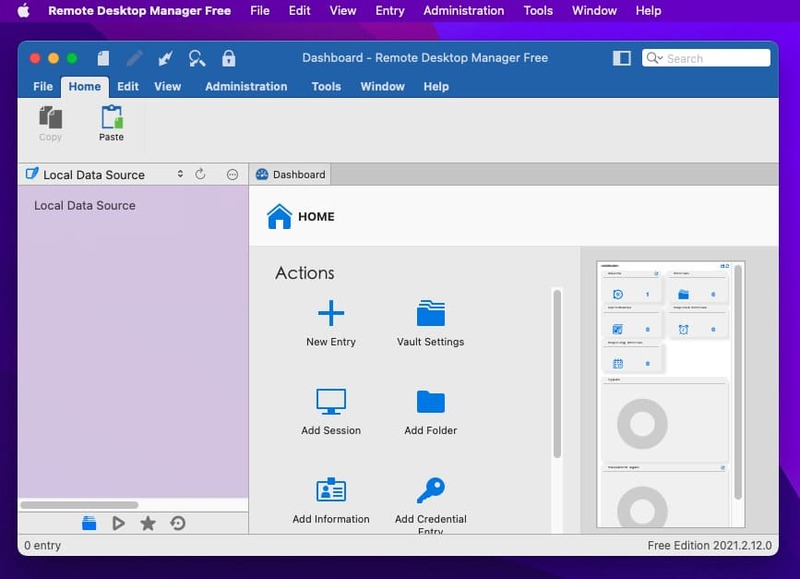Open the View ribbon tab
The height and width of the screenshot is (579, 800).
pyautogui.click(x=167, y=87)
